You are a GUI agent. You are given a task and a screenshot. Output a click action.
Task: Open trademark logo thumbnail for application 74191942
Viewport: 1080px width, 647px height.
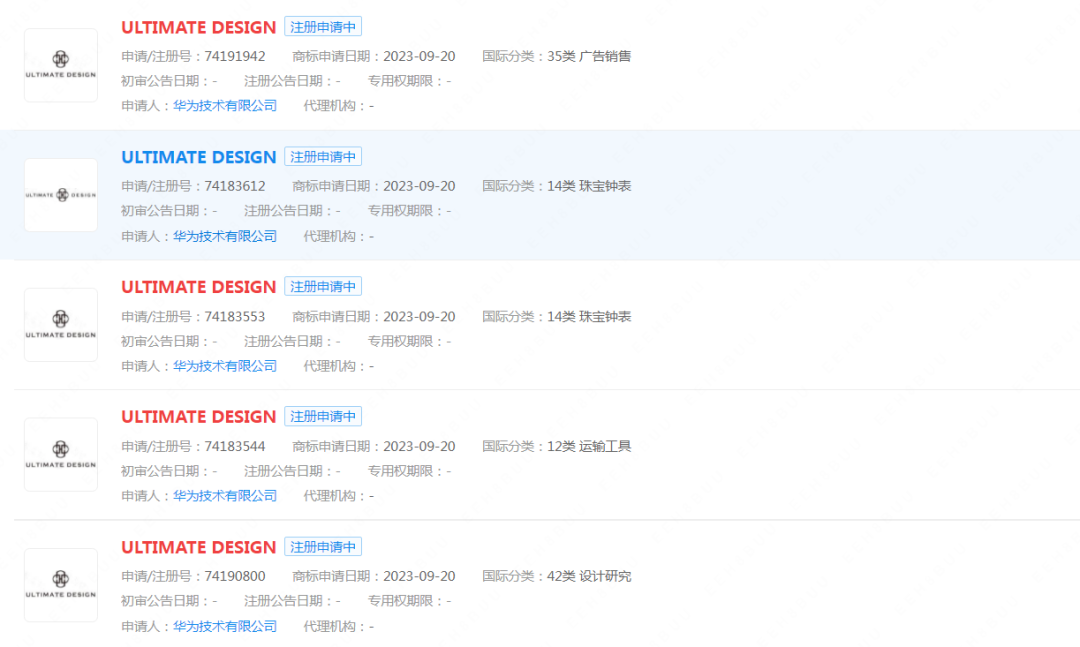61,65
